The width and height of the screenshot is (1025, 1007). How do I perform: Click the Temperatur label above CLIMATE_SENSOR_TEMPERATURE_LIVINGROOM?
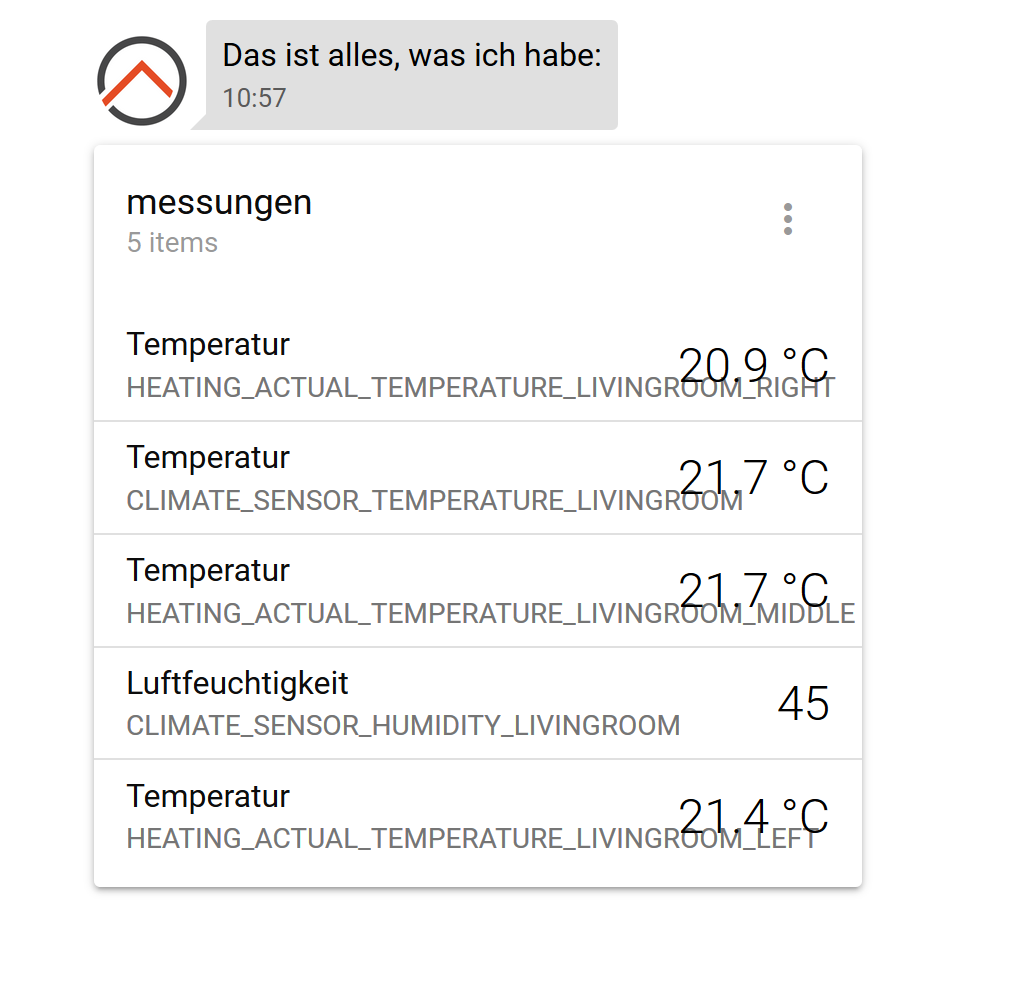point(208,458)
